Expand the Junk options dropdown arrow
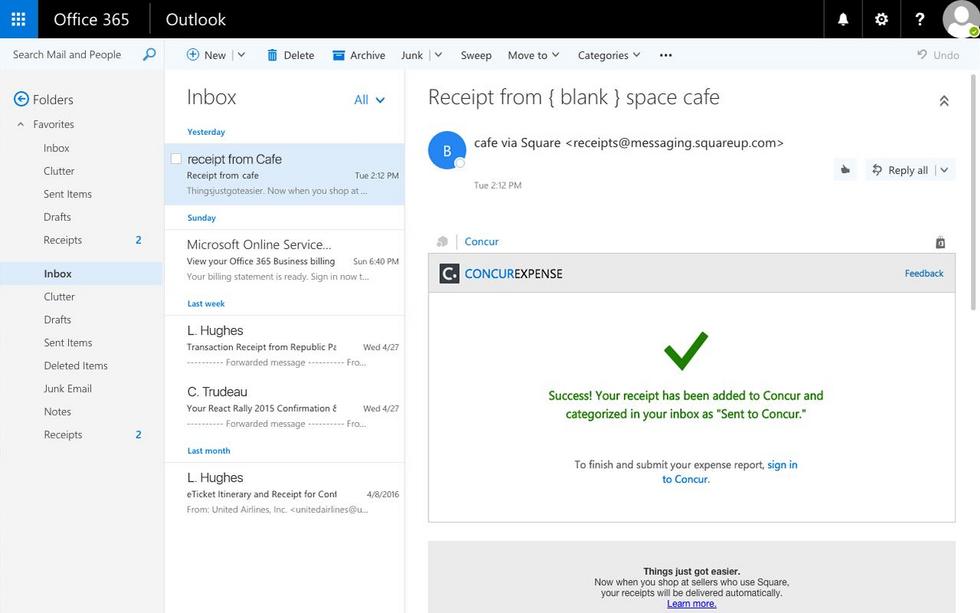The height and width of the screenshot is (613, 980). pyautogui.click(x=438, y=55)
